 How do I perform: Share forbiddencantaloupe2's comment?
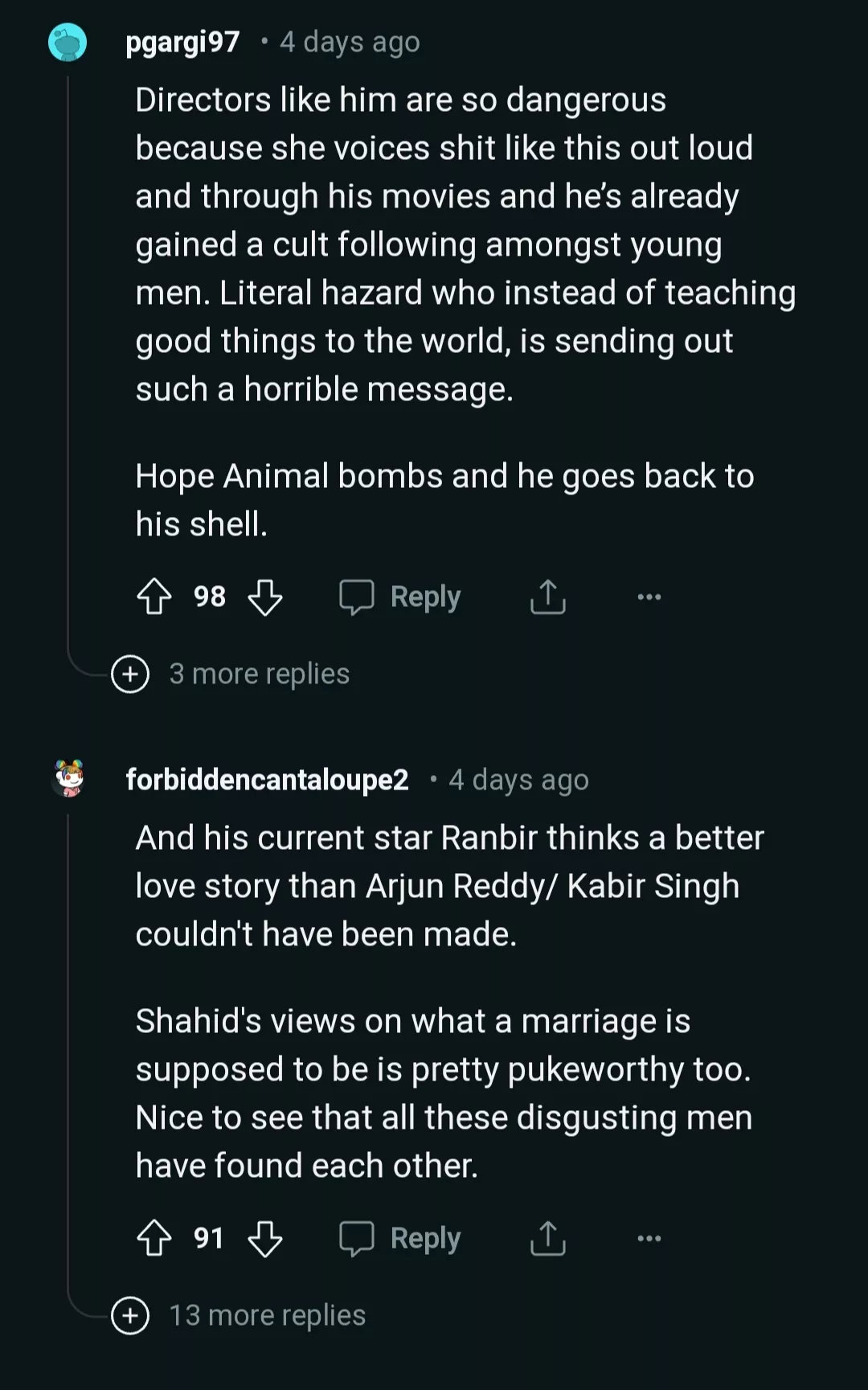pyautogui.click(x=548, y=1238)
